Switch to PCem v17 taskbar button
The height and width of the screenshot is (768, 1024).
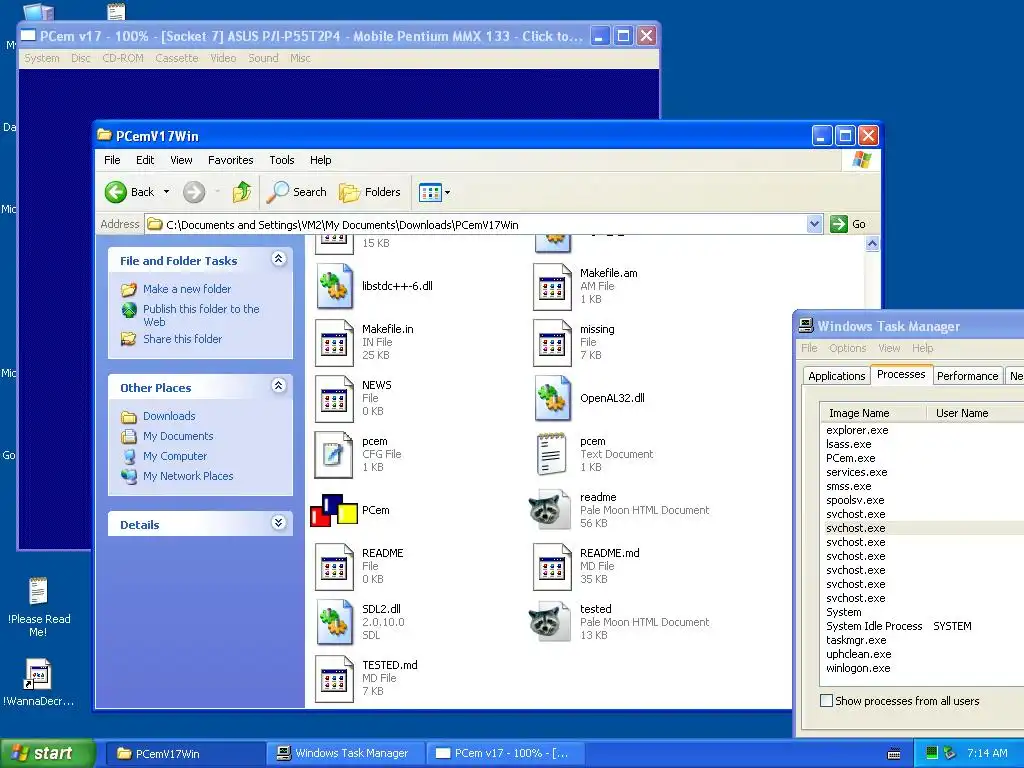point(505,753)
